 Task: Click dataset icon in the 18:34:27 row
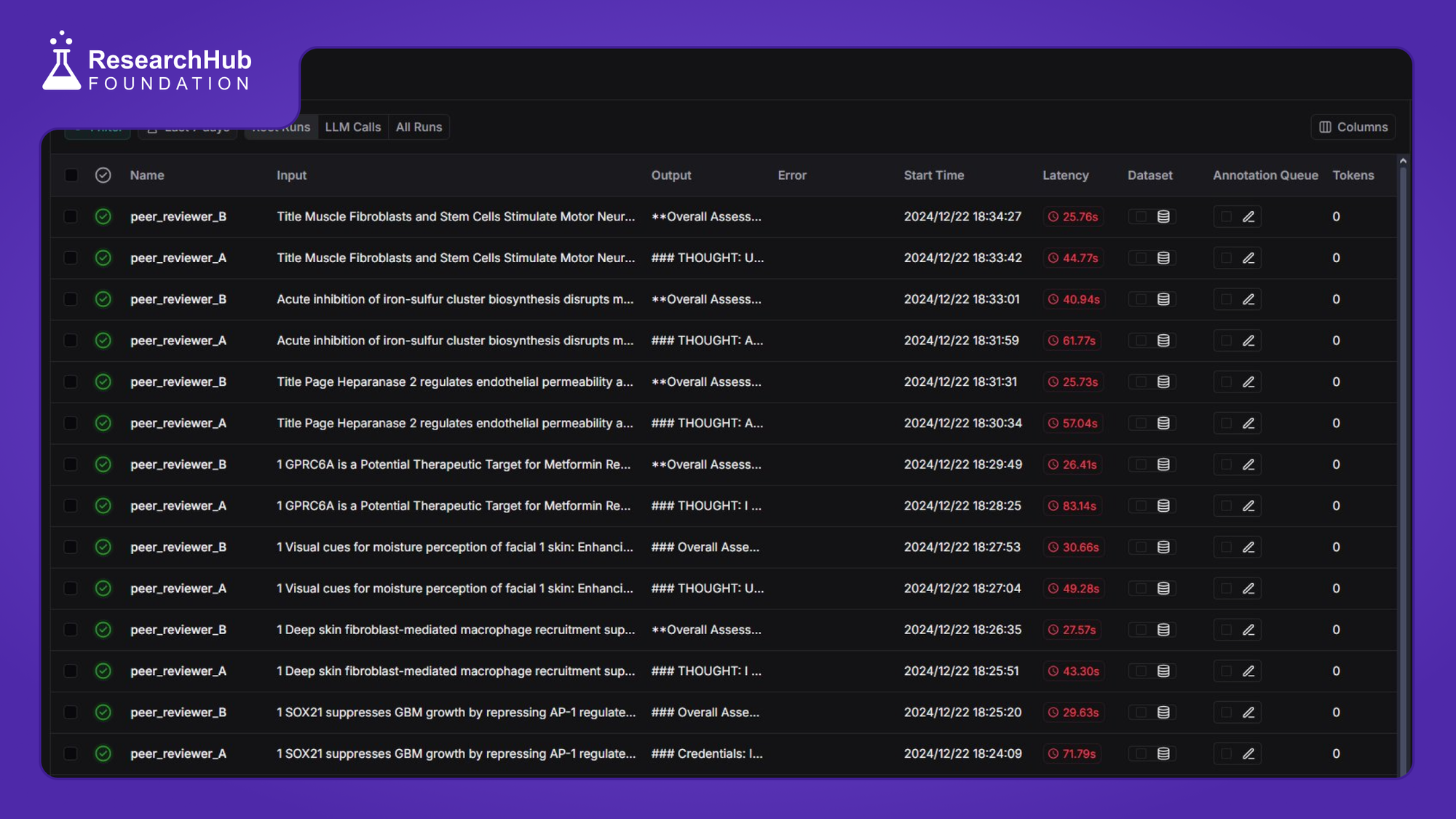click(x=1163, y=217)
